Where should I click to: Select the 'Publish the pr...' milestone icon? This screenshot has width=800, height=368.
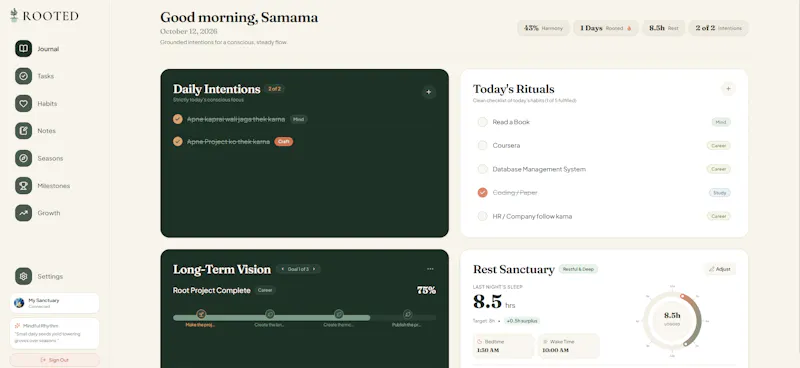pyautogui.click(x=407, y=314)
